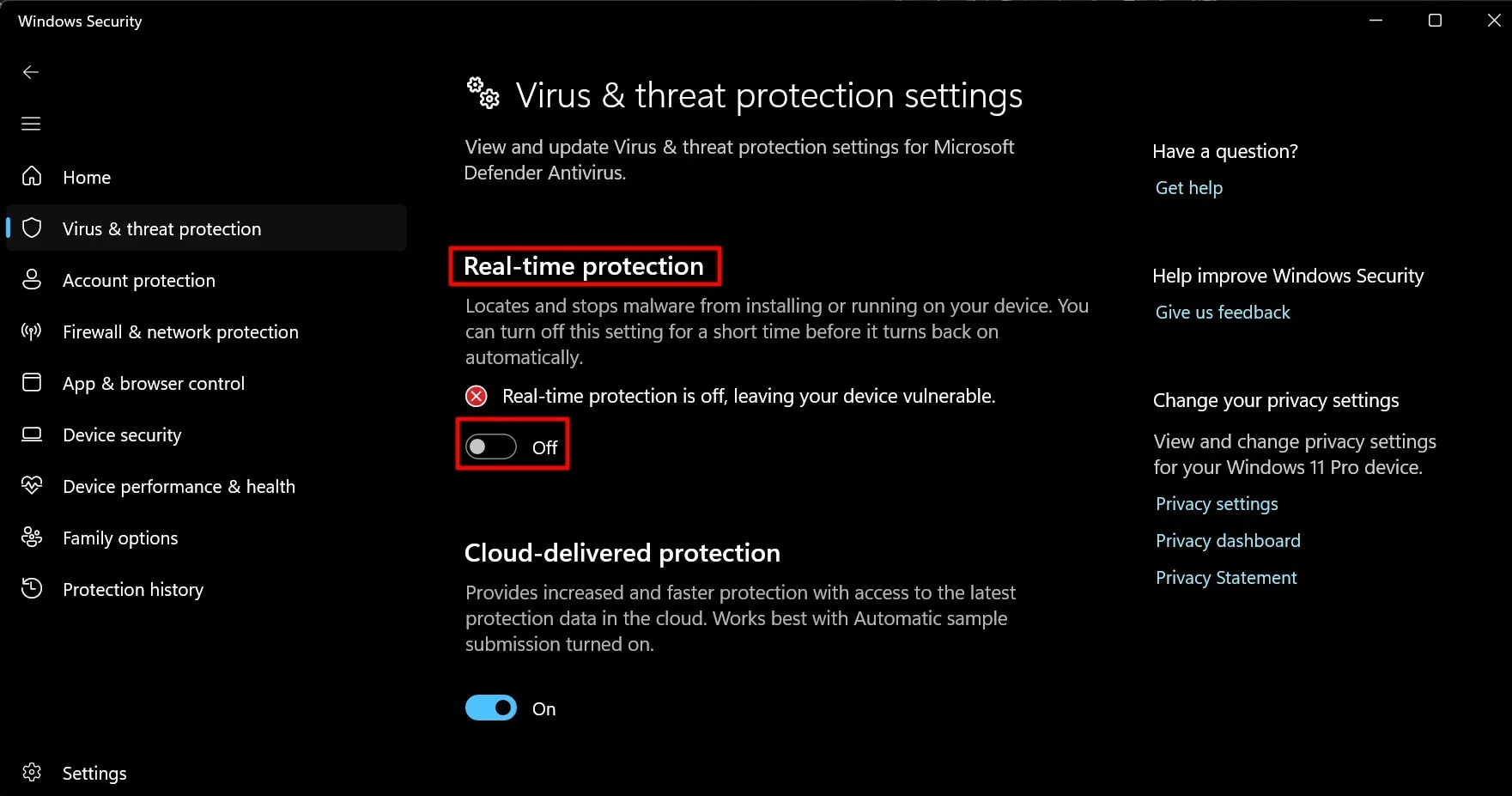Select the Firewall & network protection icon
This screenshot has height=796, width=1512.
coord(32,331)
